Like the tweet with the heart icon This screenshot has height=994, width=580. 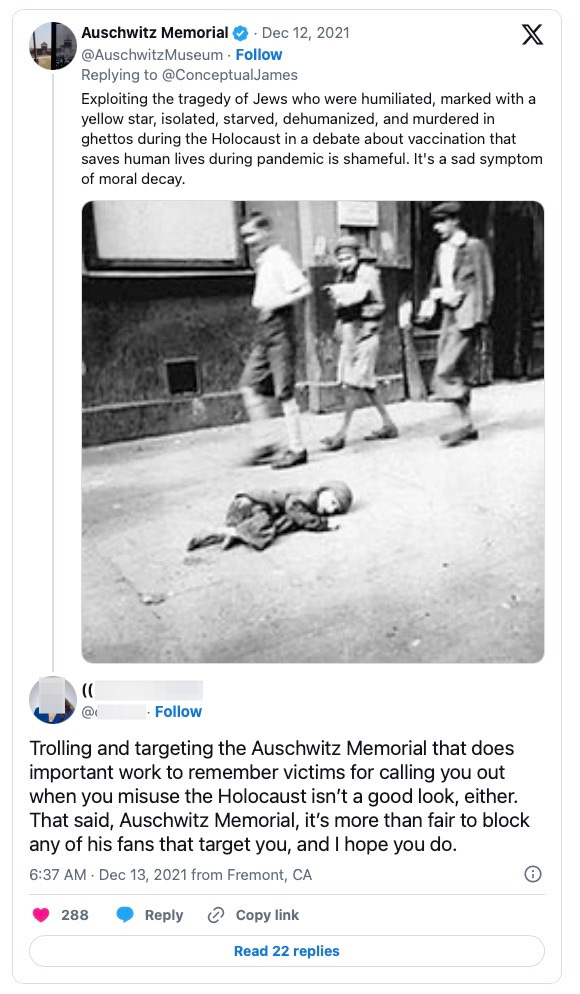point(41,915)
